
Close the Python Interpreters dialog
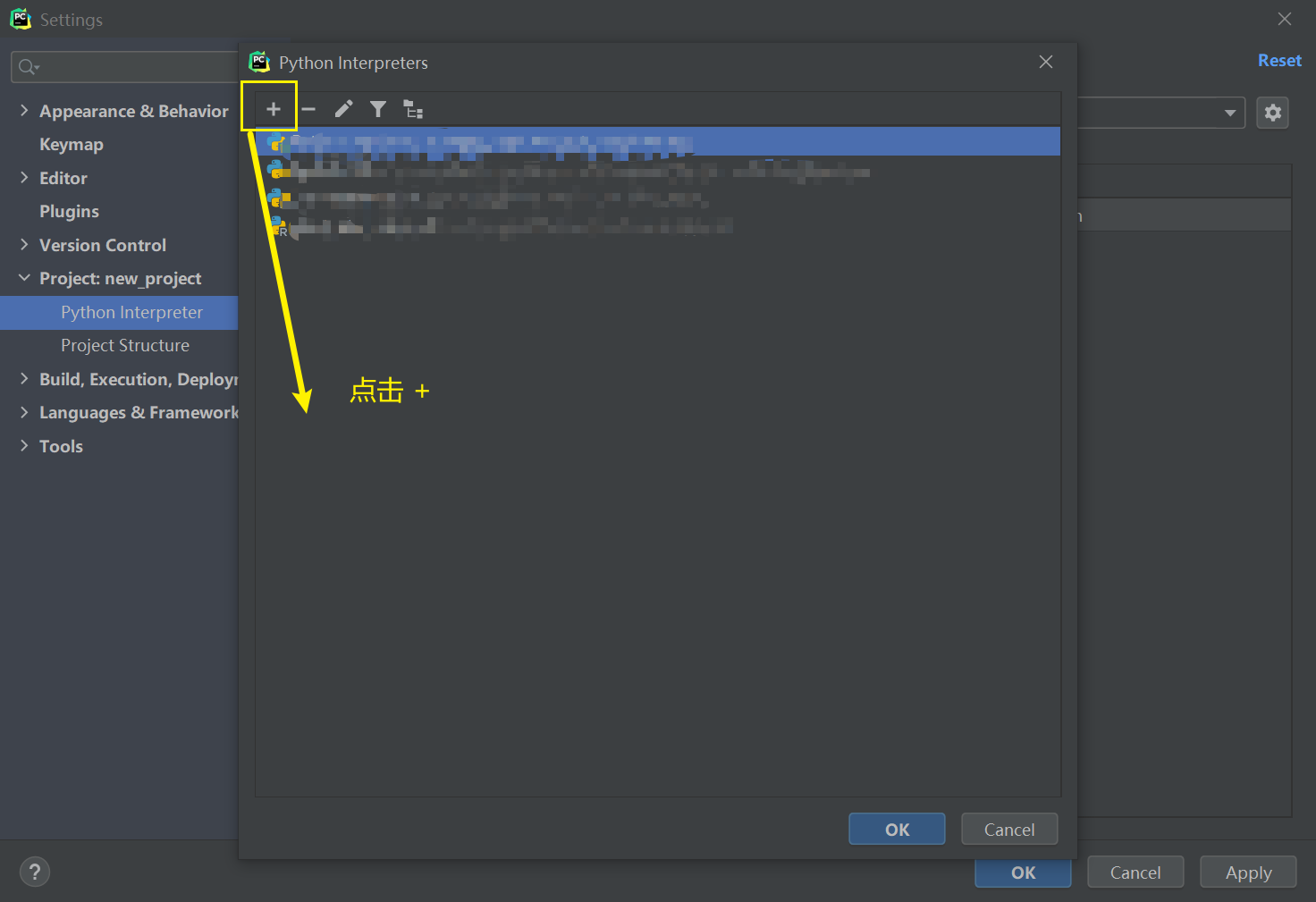[1045, 62]
